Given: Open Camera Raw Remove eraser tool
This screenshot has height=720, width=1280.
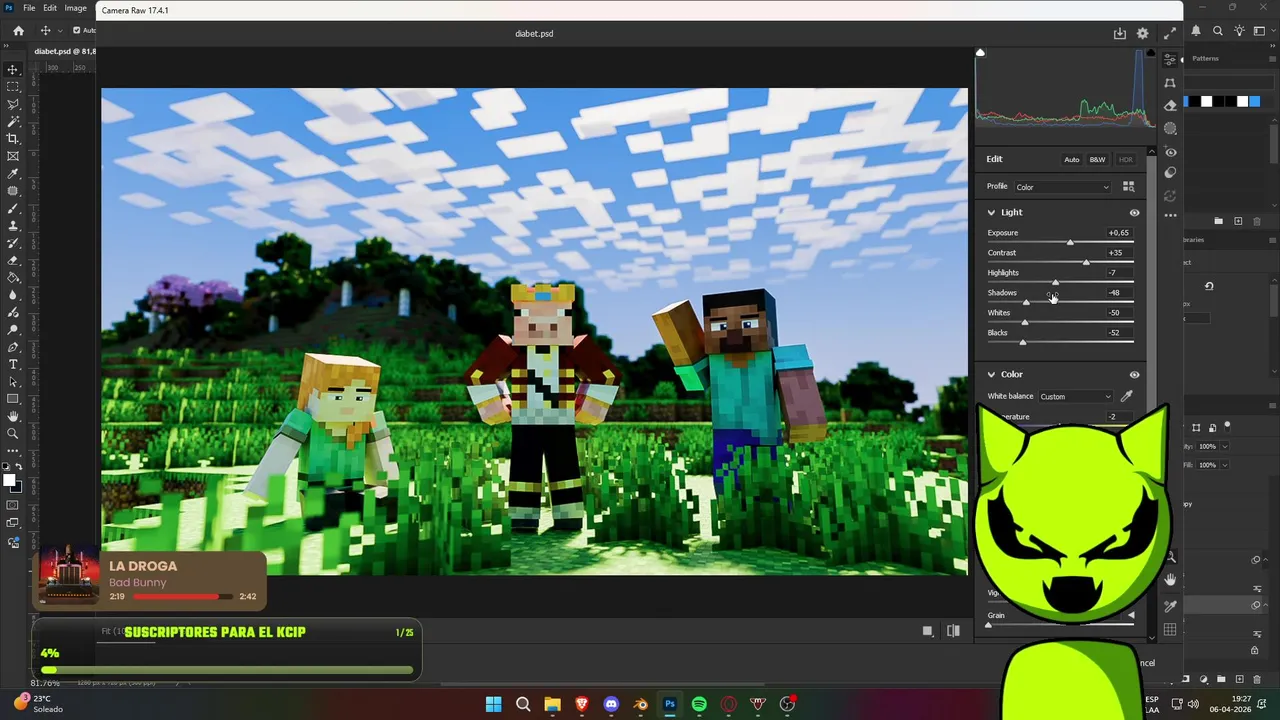Looking at the screenshot, I should click(1170, 105).
